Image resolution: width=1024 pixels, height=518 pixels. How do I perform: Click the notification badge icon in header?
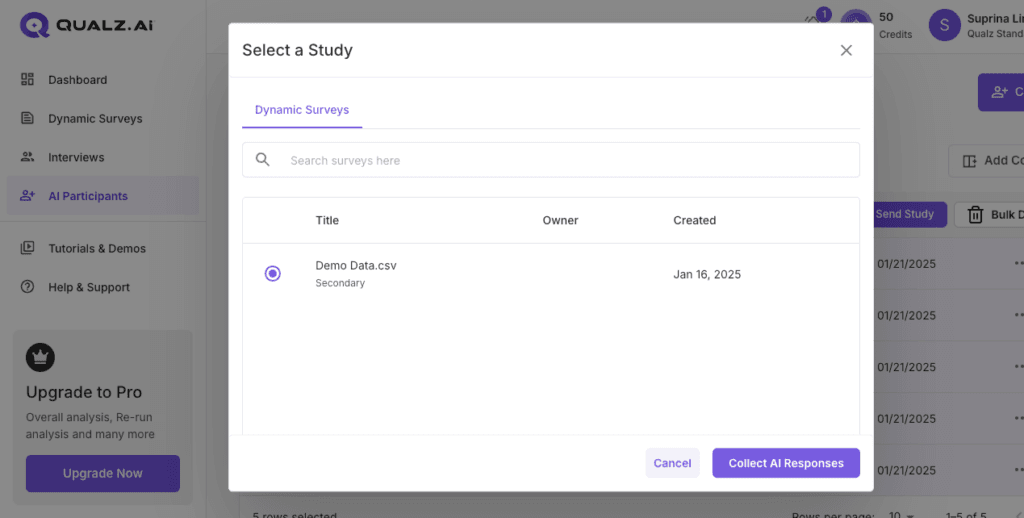pyautogui.click(x=822, y=16)
